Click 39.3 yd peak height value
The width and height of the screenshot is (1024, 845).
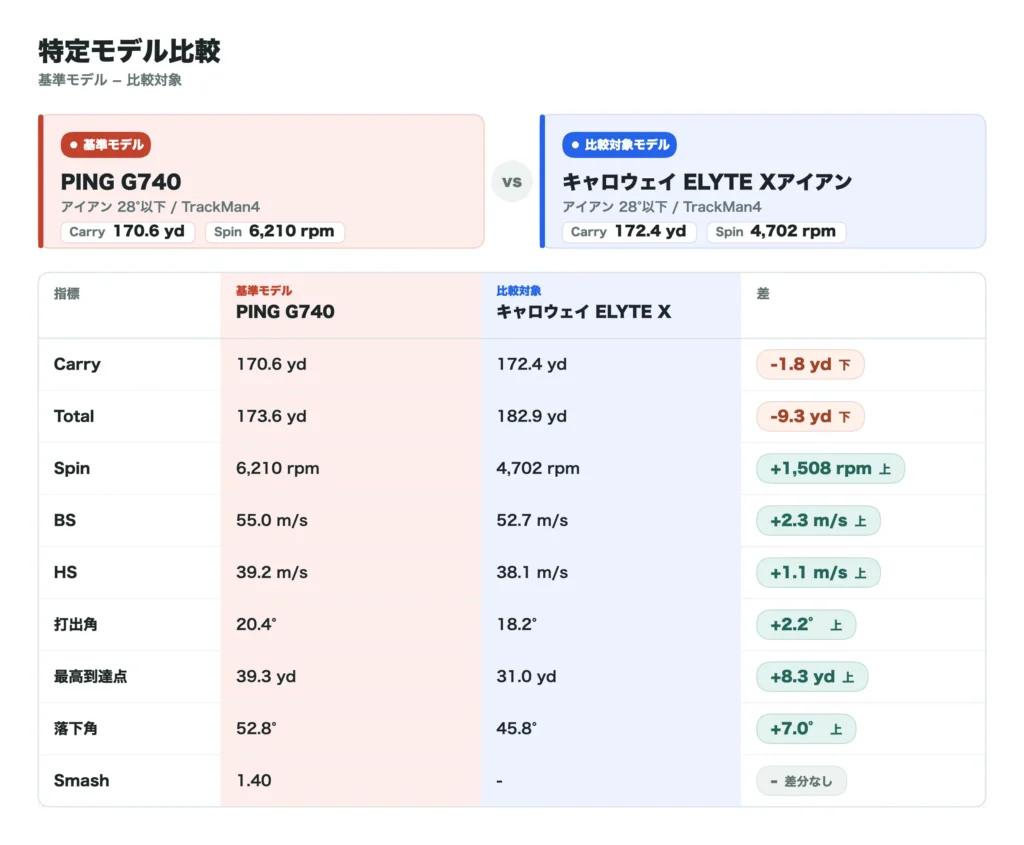pos(266,677)
